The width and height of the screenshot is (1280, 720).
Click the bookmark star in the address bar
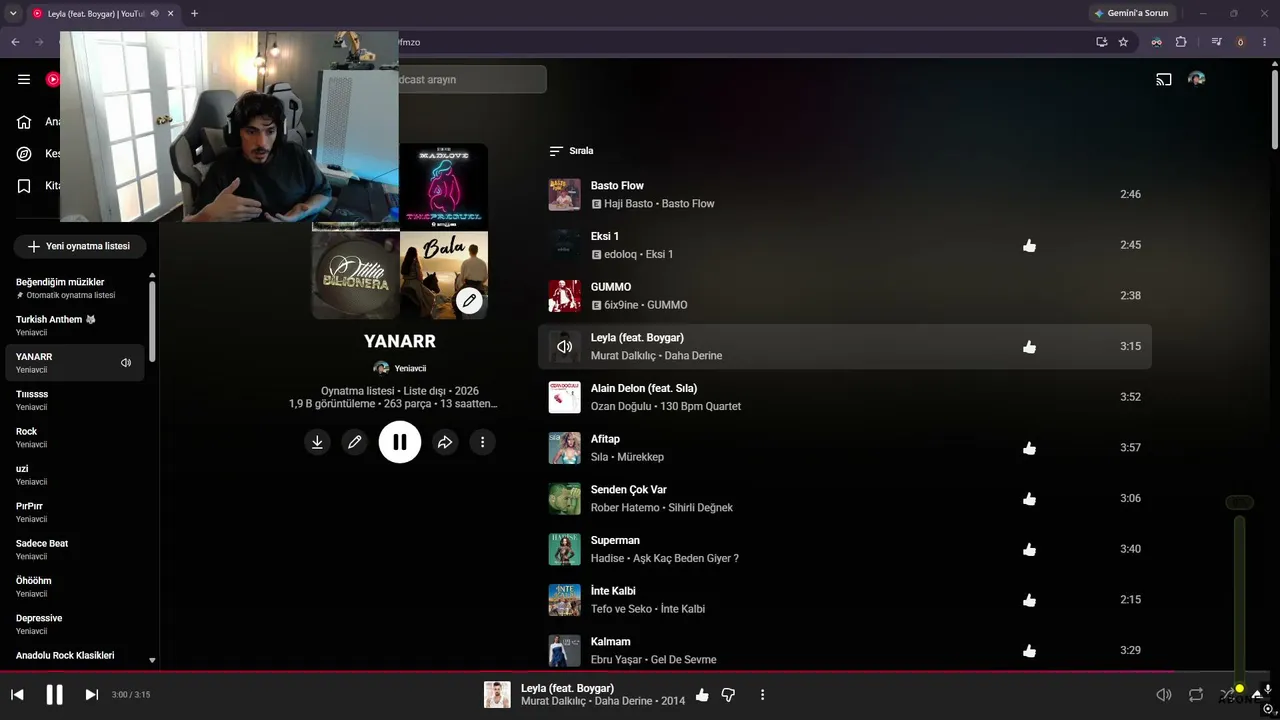(x=1123, y=42)
